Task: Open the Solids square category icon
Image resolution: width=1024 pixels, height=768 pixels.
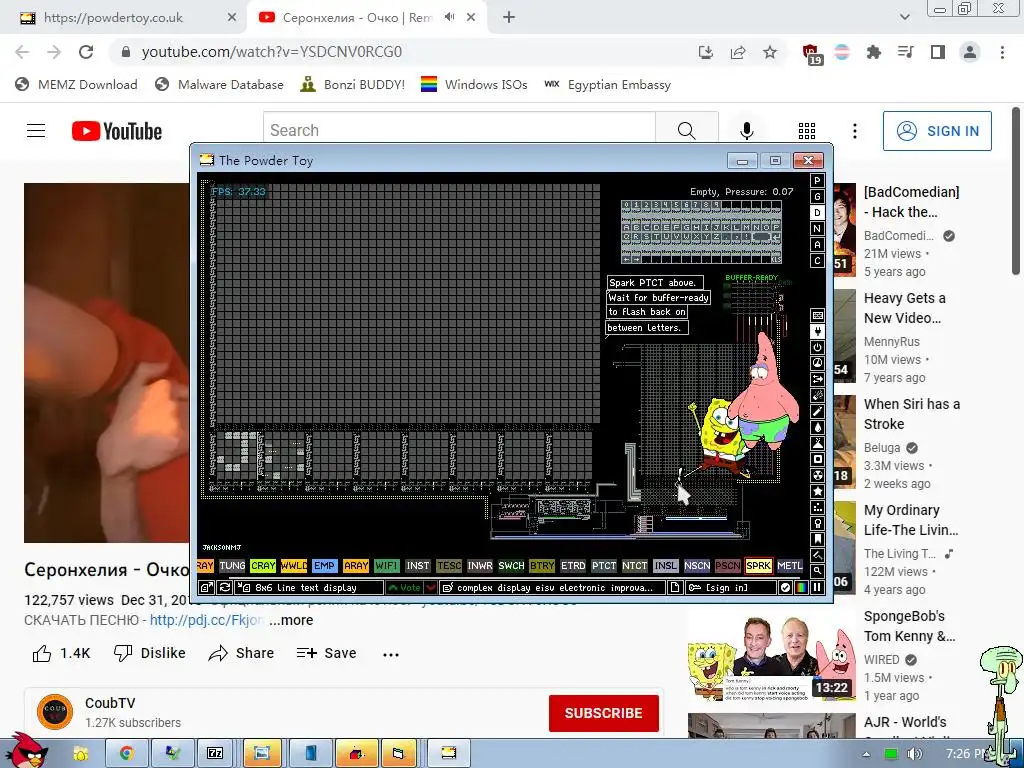Action: click(817, 459)
